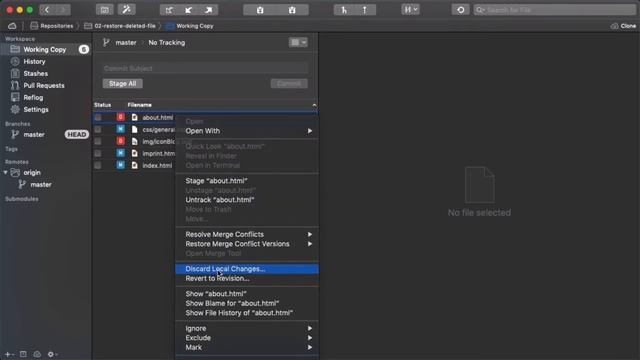
Task: Go back with the toolbar back arrow
Action: coord(47,10)
